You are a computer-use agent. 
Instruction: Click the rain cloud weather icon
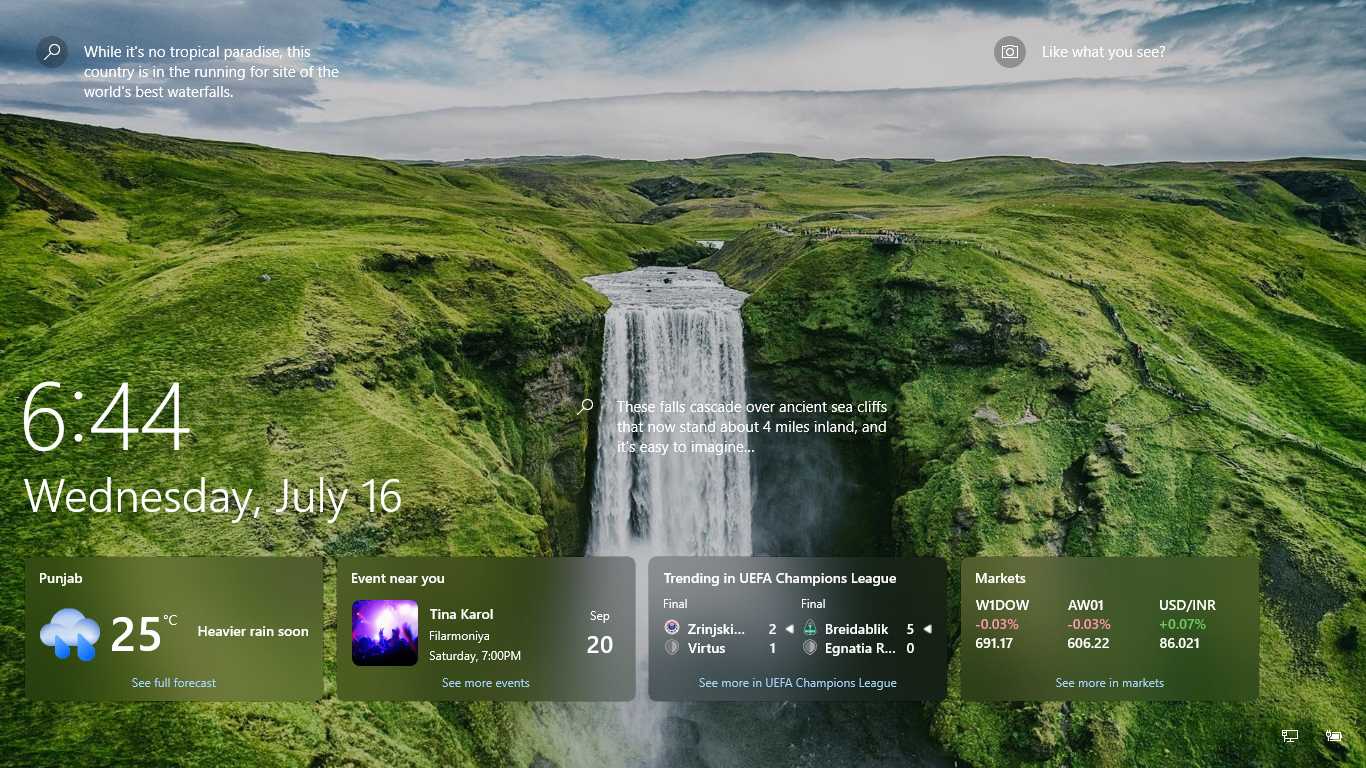coord(70,634)
